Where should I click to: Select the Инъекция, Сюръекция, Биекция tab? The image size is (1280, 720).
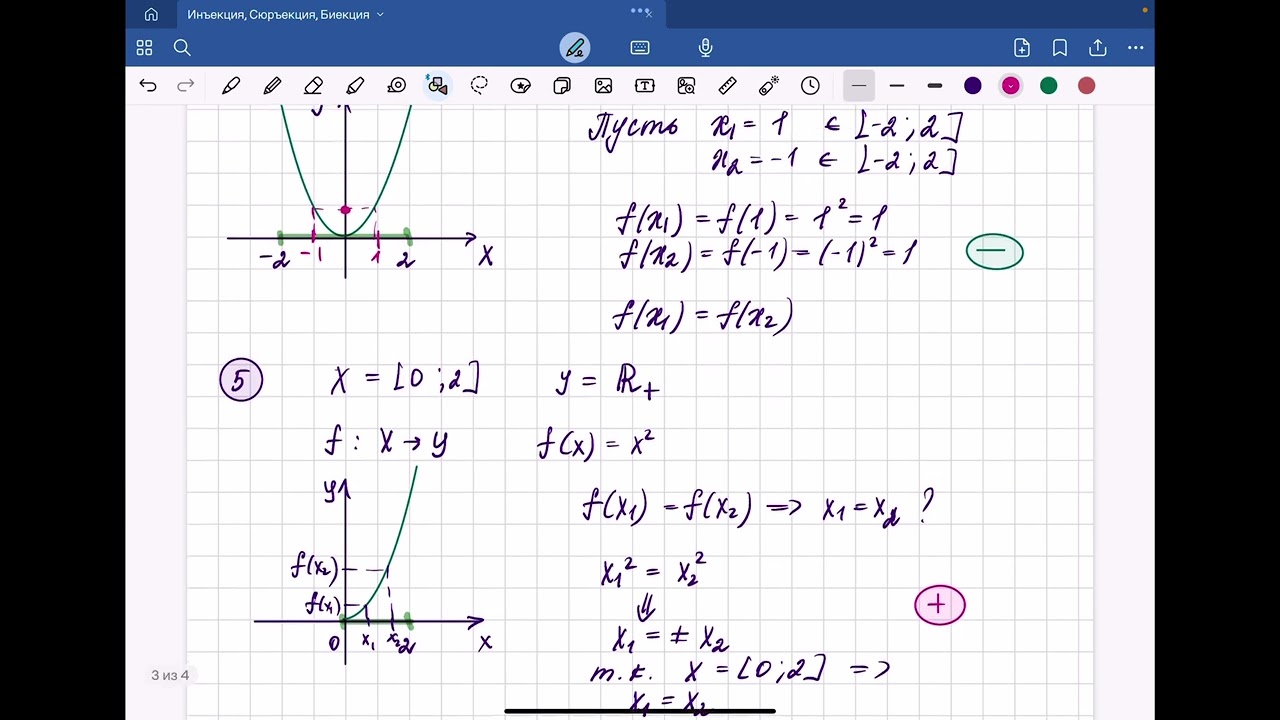pyautogui.click(x=278, y=15)
